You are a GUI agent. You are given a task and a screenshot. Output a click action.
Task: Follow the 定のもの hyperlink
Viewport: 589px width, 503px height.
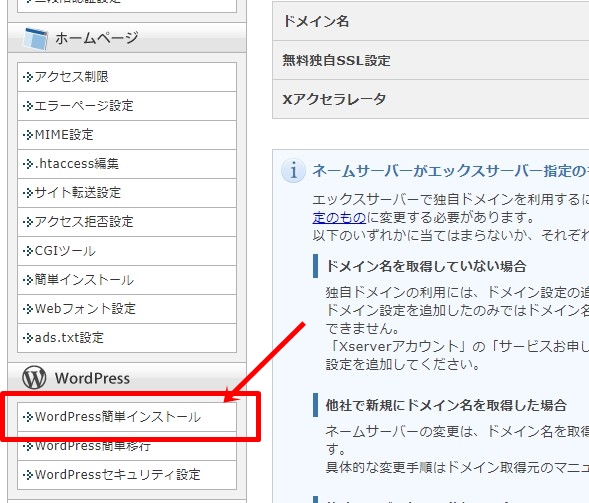click(339, 217)
